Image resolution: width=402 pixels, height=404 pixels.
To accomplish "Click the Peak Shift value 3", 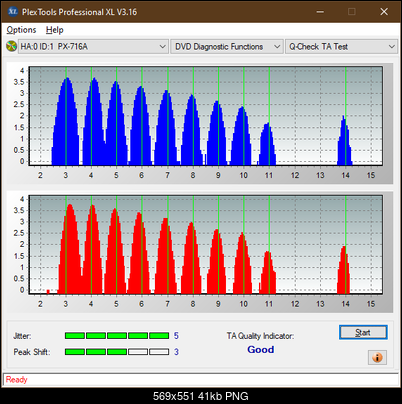I will point(176,352).
